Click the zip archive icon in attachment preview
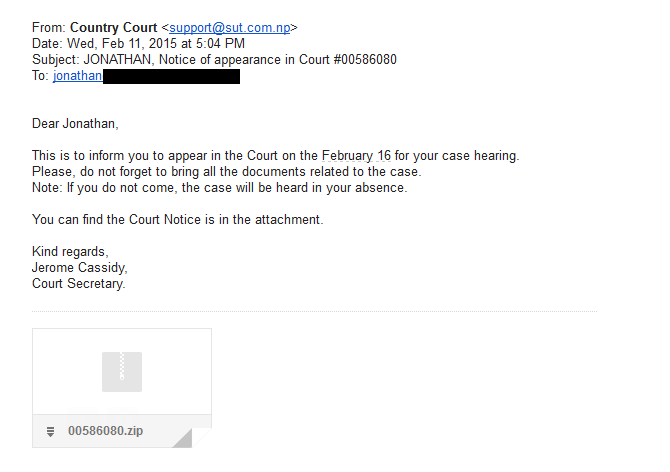Viewport: 670px width, 472px height. tap(122, 371)
